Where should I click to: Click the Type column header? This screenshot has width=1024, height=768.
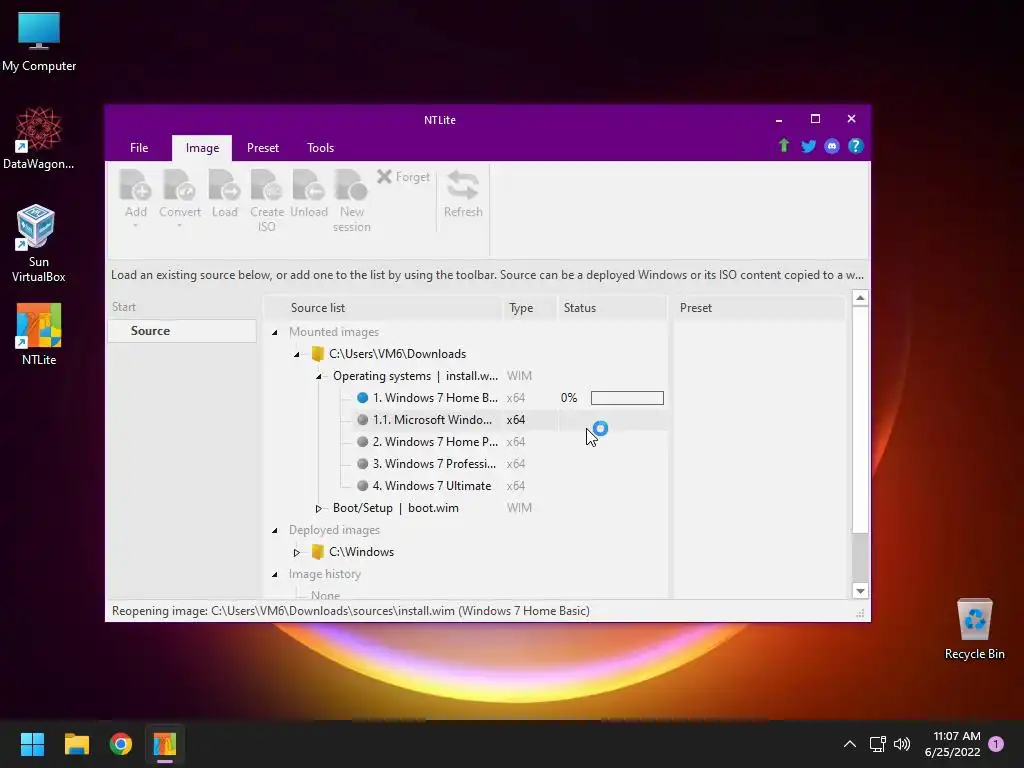(x=530, y=308)
